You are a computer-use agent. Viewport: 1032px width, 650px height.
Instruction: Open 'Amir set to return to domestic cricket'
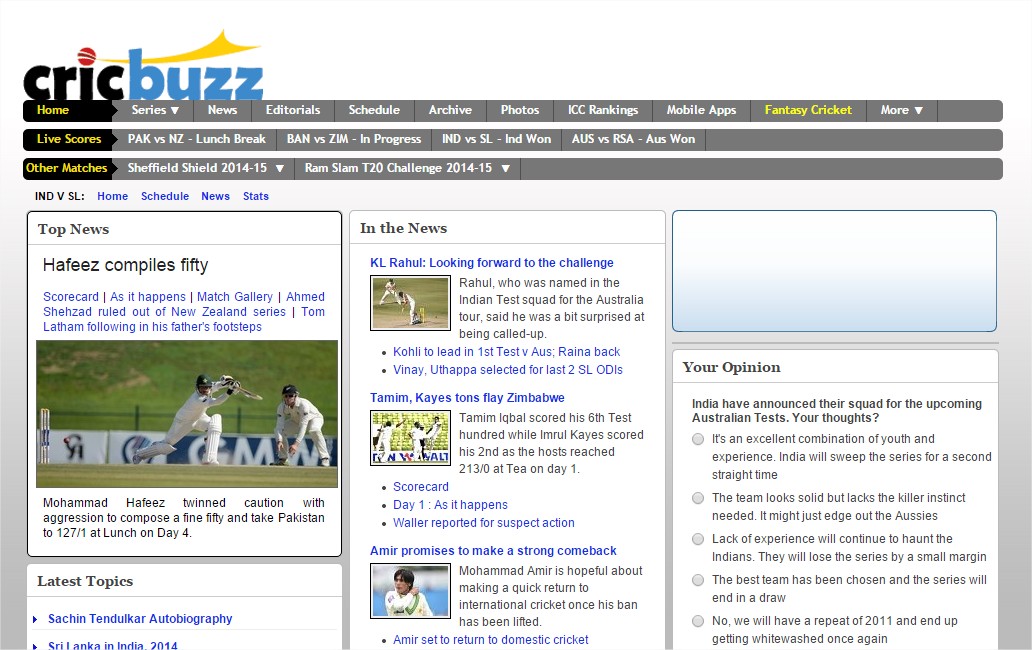pos(490,639)
